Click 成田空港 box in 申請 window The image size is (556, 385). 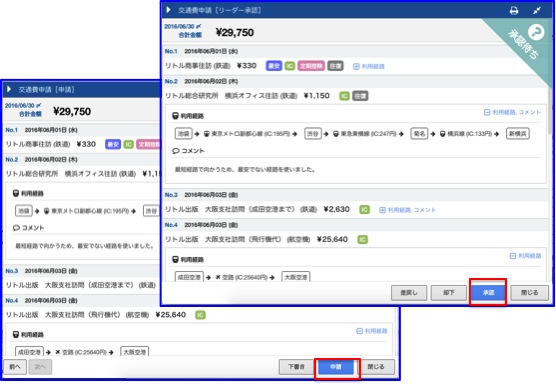coord(29,352)
